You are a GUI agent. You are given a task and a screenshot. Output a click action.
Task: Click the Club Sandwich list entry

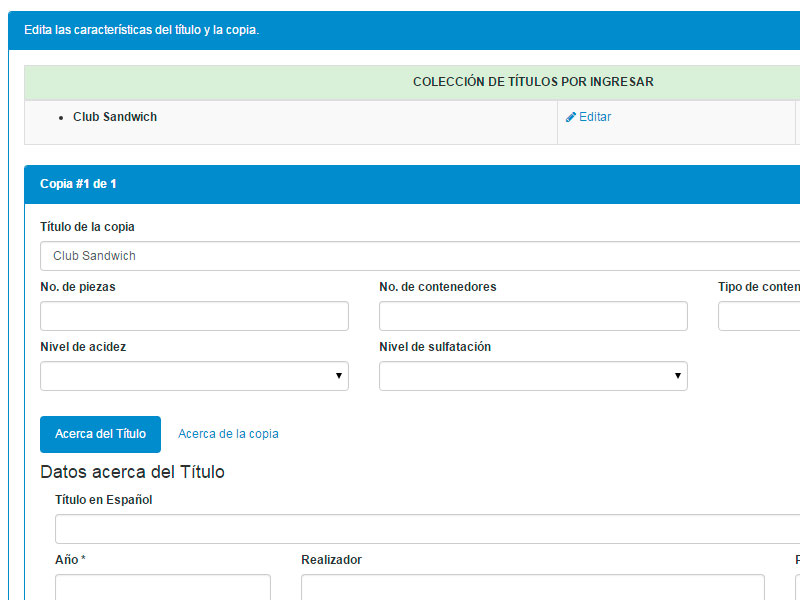tap(115, 117)
